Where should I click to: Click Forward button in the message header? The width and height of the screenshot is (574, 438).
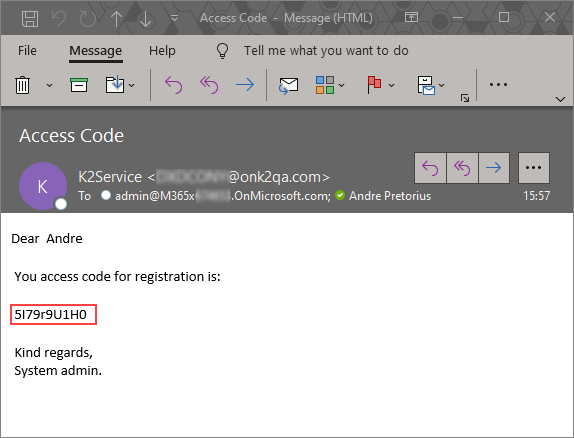[x=494, y=168]
